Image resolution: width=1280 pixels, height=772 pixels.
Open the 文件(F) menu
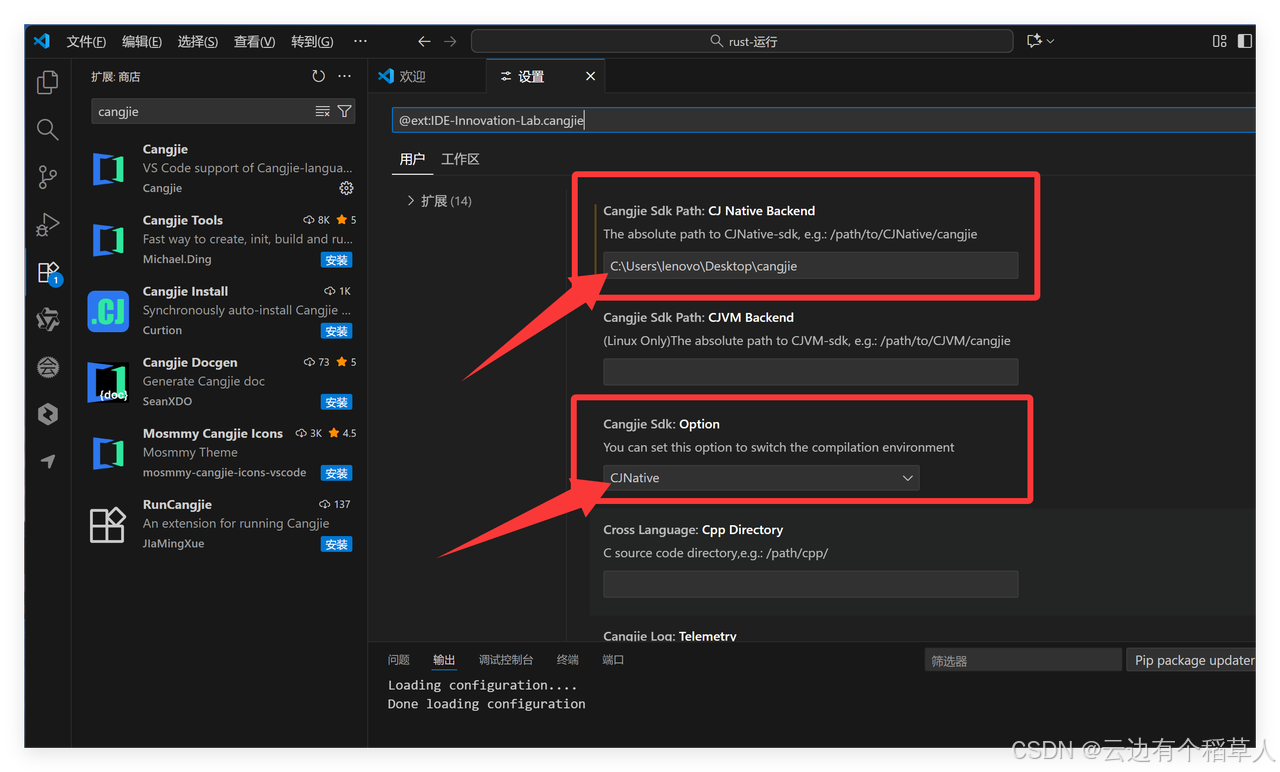(x=86, y=41)
